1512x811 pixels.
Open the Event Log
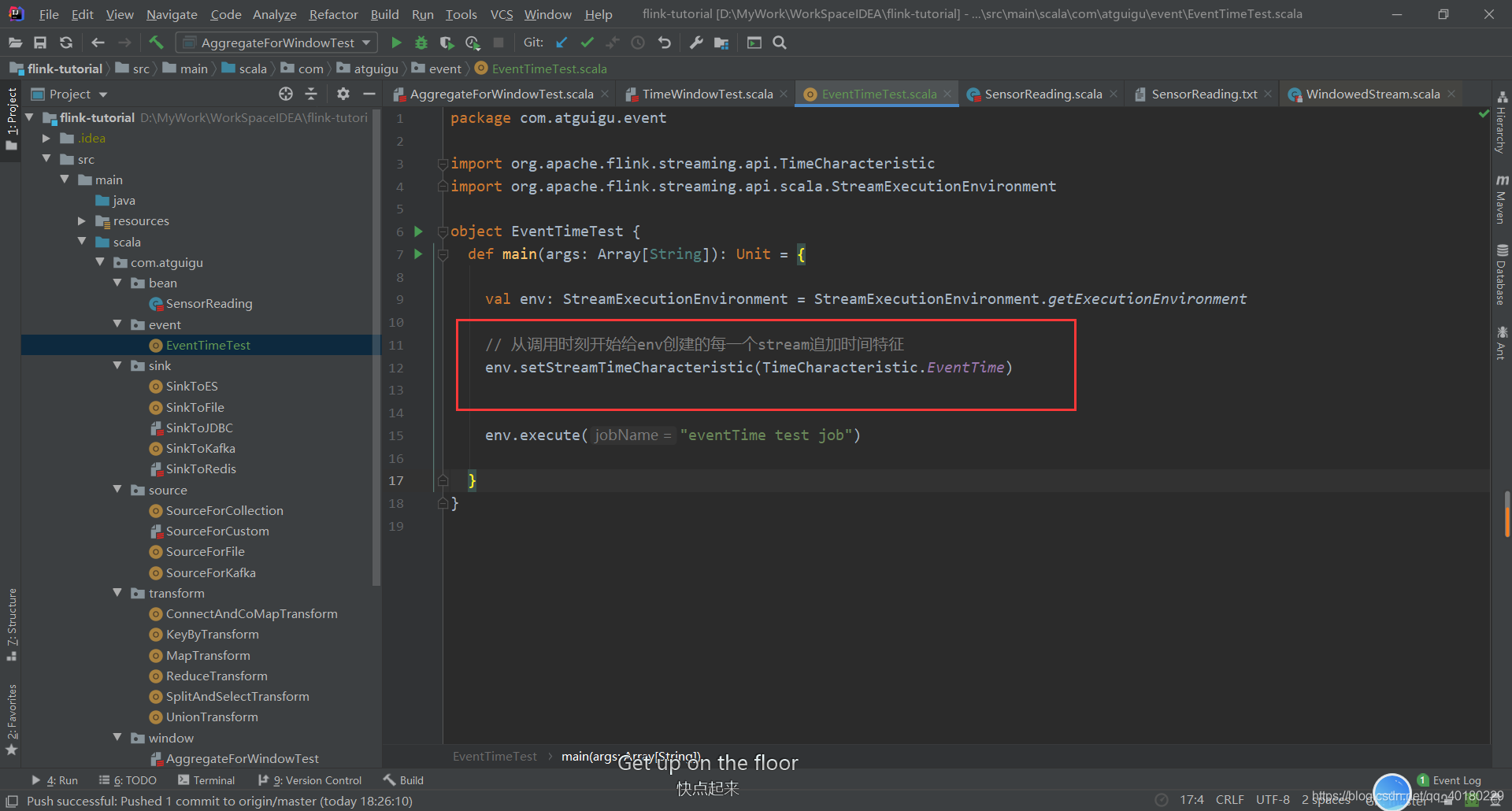[x=1449, y=780]
